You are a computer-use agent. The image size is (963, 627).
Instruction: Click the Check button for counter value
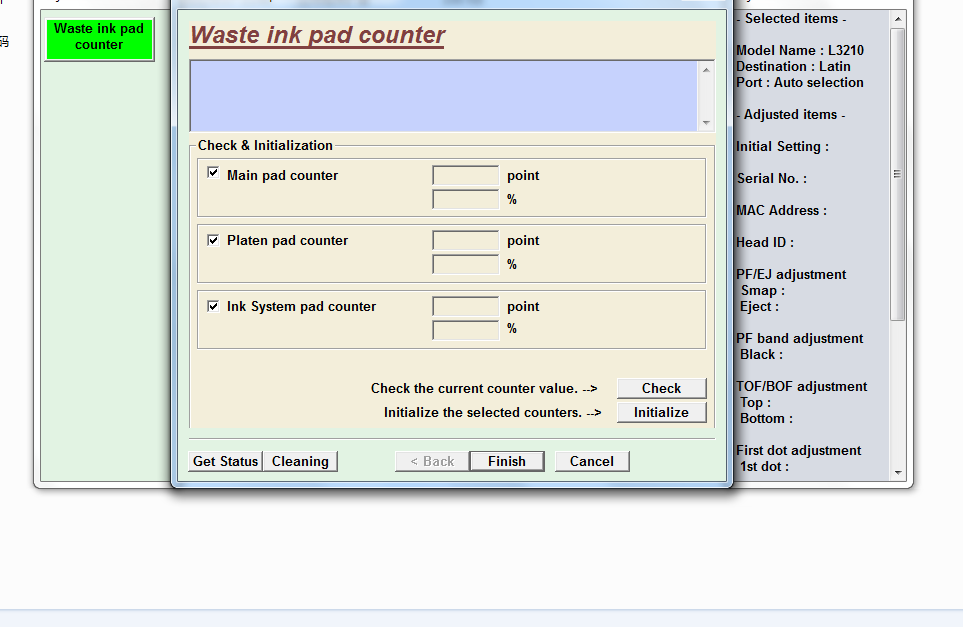tap(661, 388)
